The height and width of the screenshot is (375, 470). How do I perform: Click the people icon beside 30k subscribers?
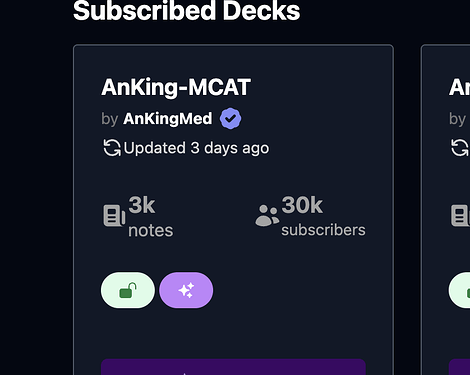[x=267, y=216]
